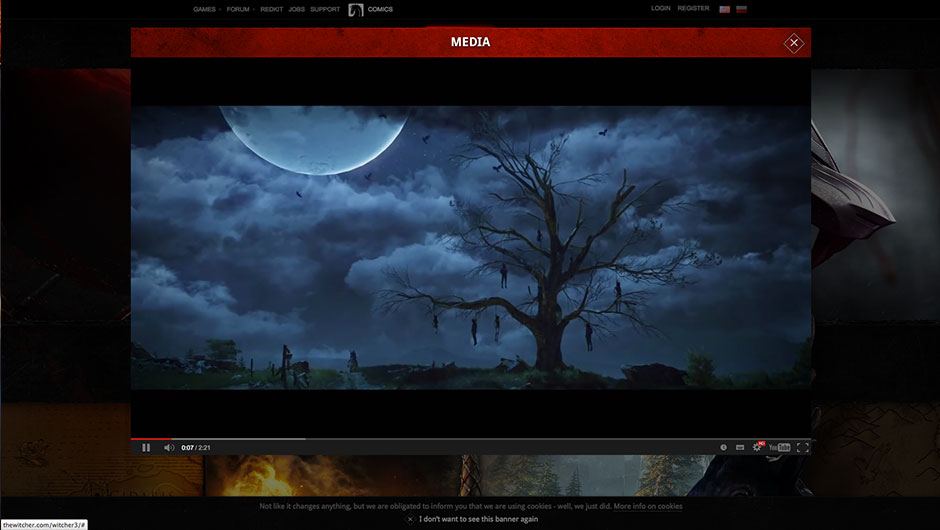This screenshot has width=940, height=530.
Task: Select the Russian flag language
Action: click(741, 9)
